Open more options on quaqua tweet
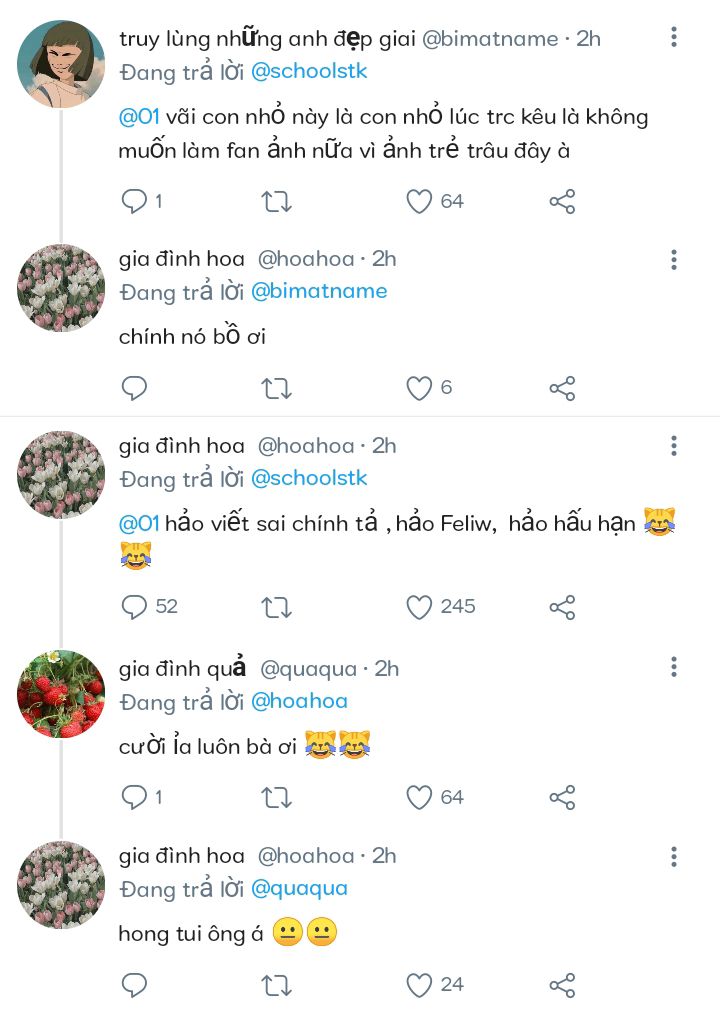 pyautogui.click(x=674, y=667)
